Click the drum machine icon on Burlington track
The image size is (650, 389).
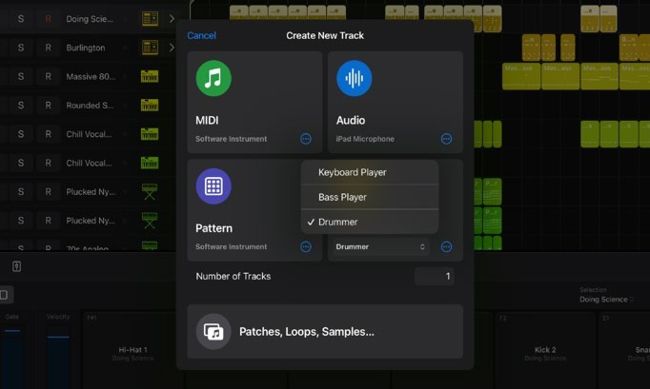[x=150, y=48]
